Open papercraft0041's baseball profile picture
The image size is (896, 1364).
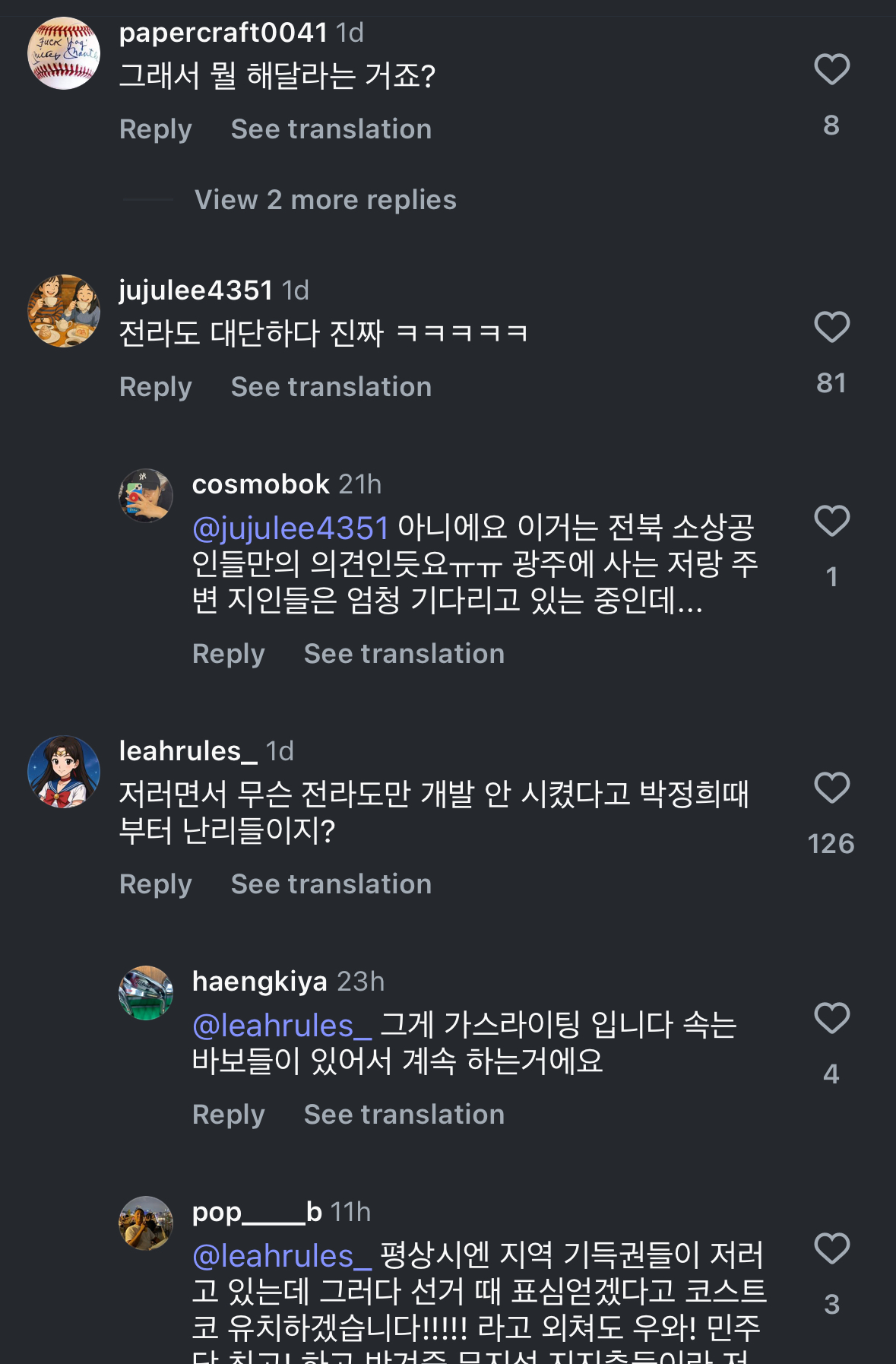(64, 53)
